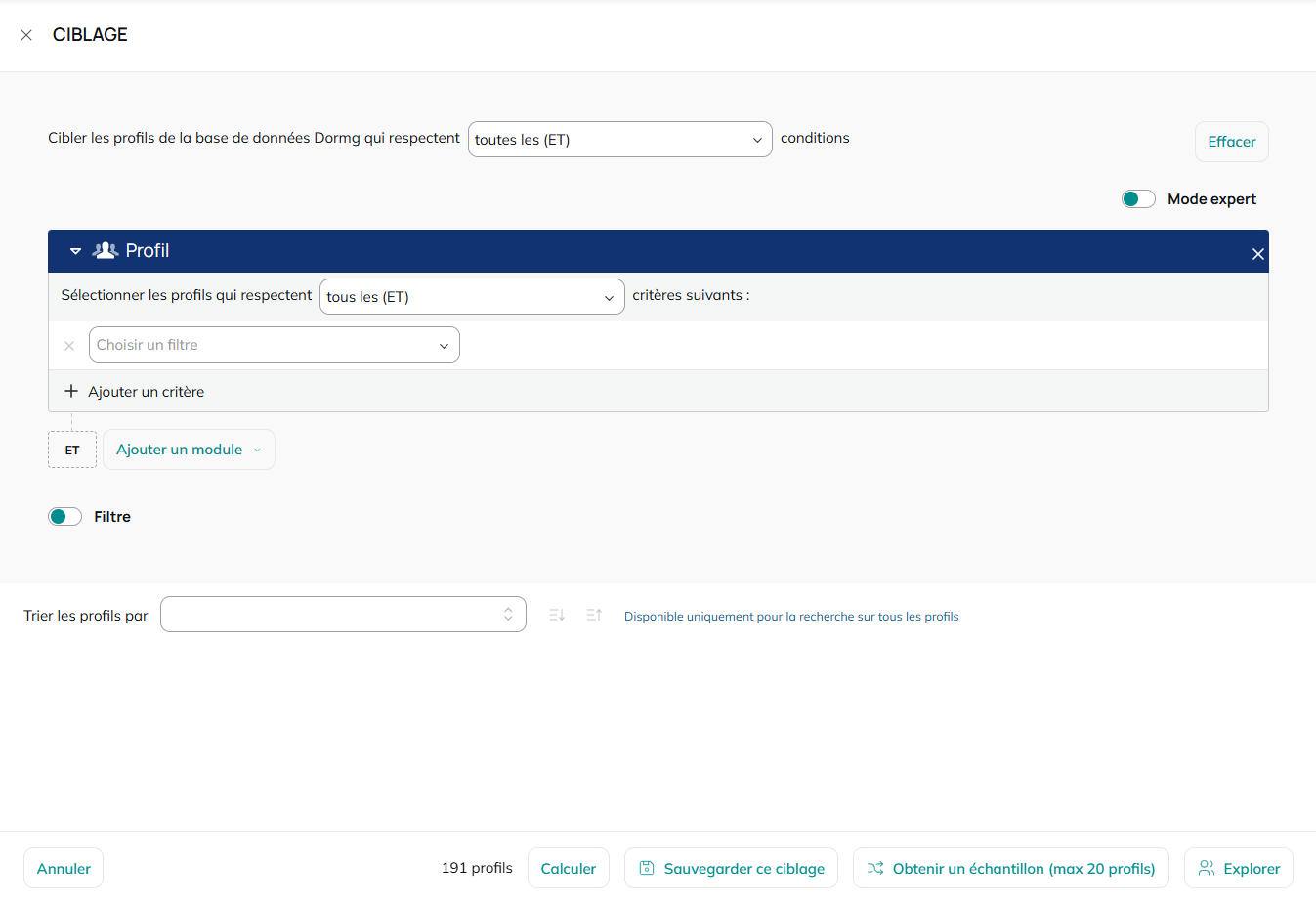Delete the filter row with X icon
The image size is (1316, 902).
coord(69,346)
